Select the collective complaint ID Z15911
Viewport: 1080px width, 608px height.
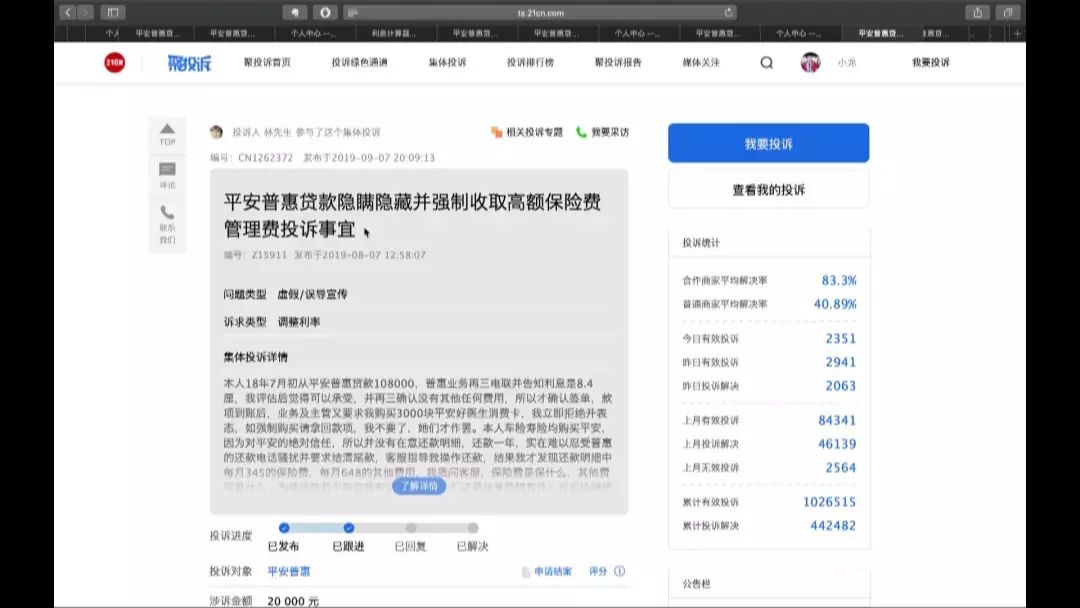pyautogui.click(x=269, y=255)
